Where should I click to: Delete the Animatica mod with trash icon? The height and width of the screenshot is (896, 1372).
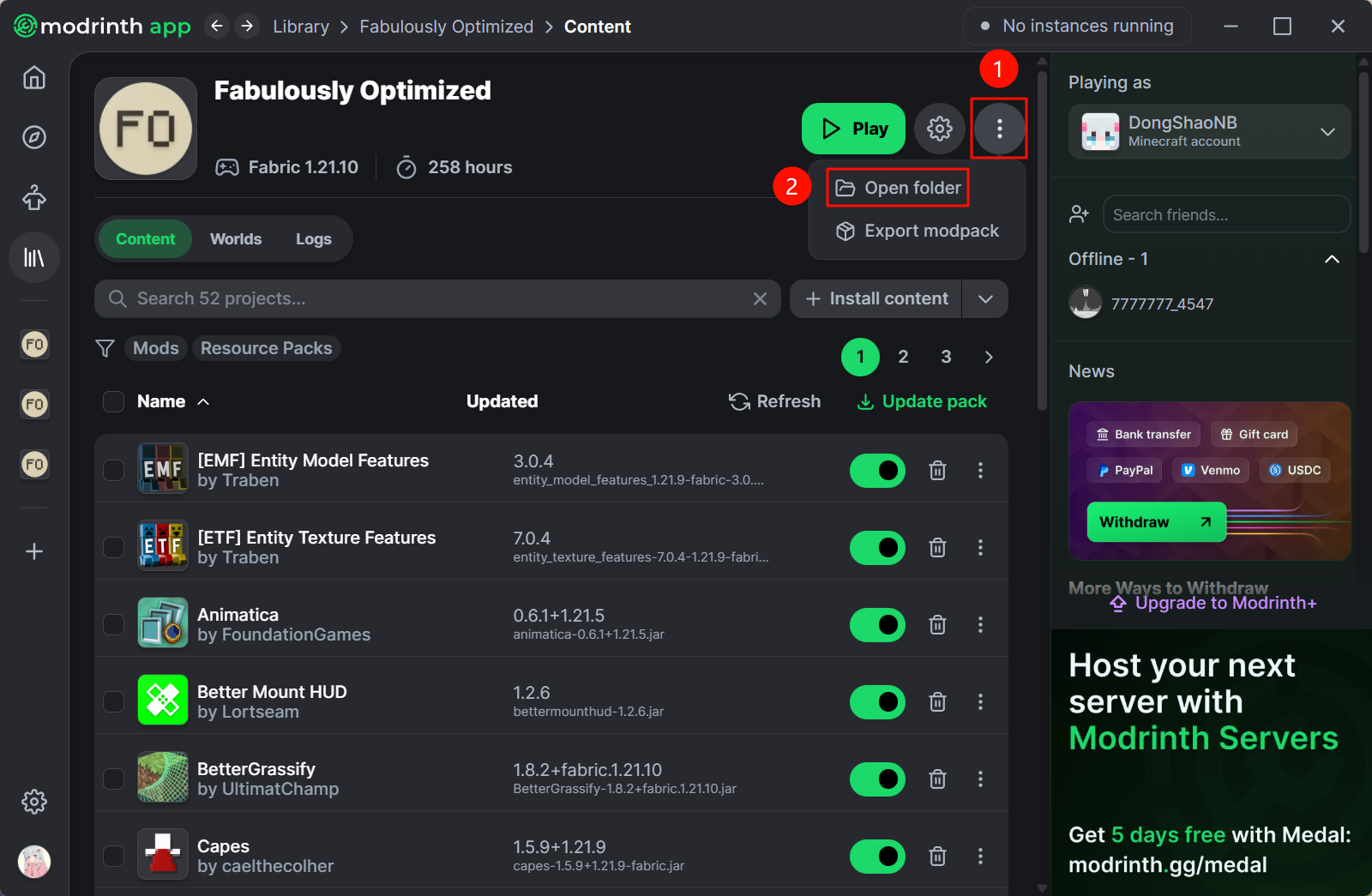937,625
